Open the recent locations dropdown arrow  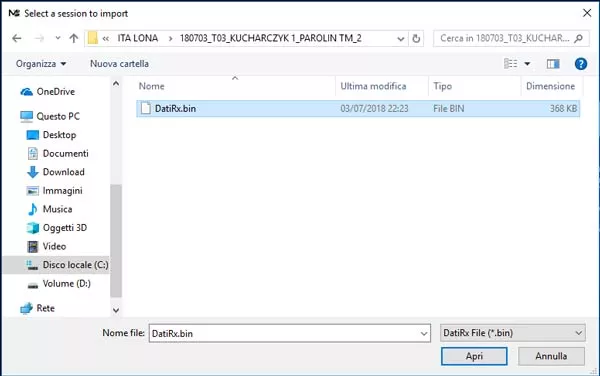pyautogui.click(x=58, y=38)
